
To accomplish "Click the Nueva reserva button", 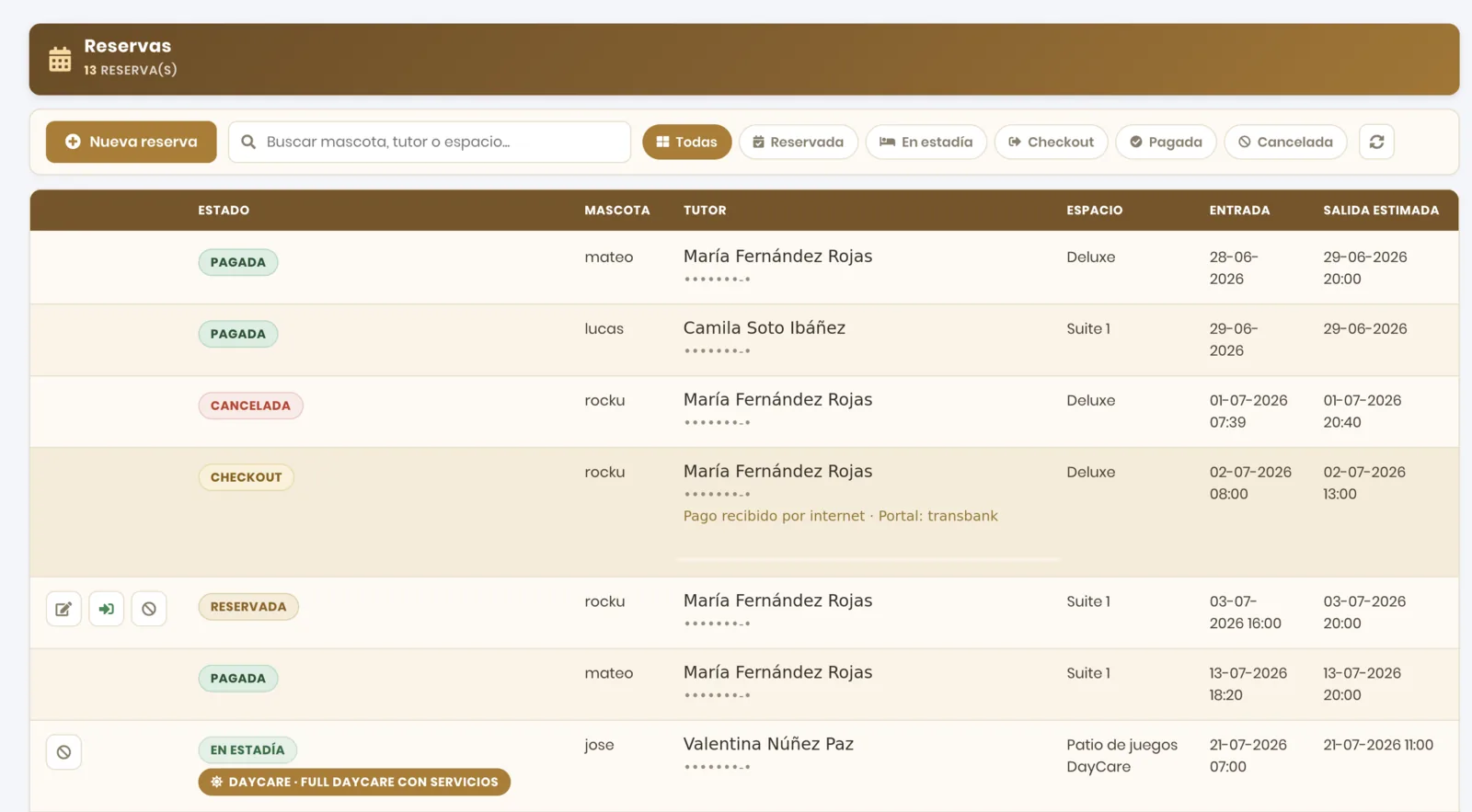I will tap(132, 142).
